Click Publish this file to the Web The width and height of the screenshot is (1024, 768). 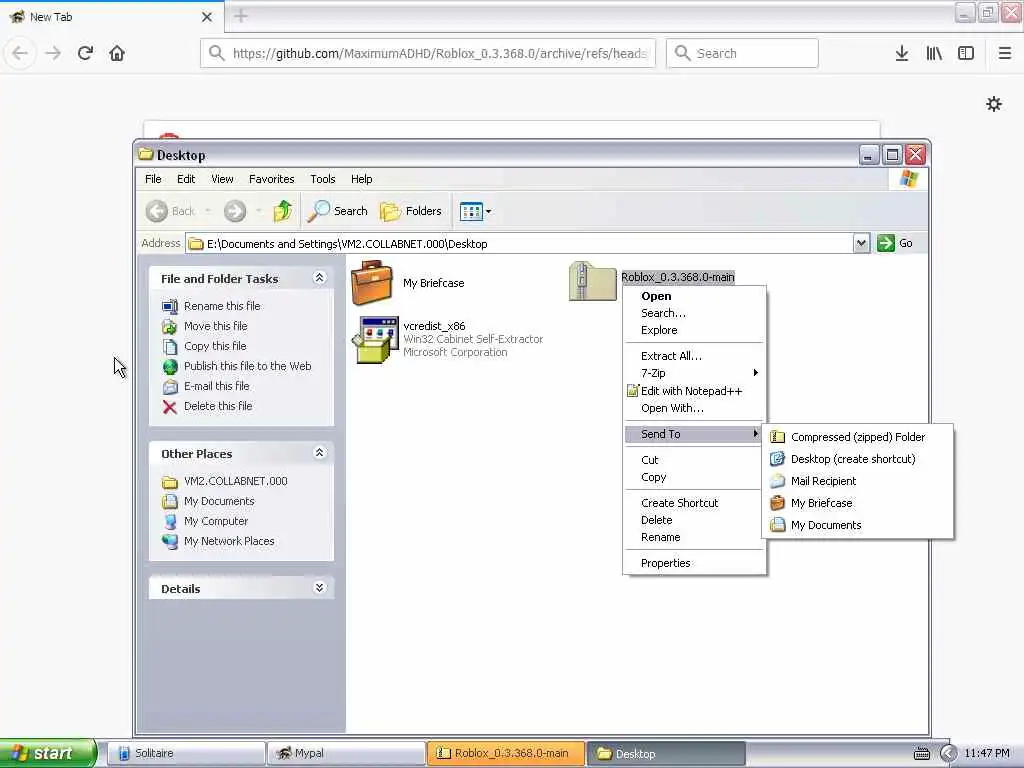coord(248,366)
